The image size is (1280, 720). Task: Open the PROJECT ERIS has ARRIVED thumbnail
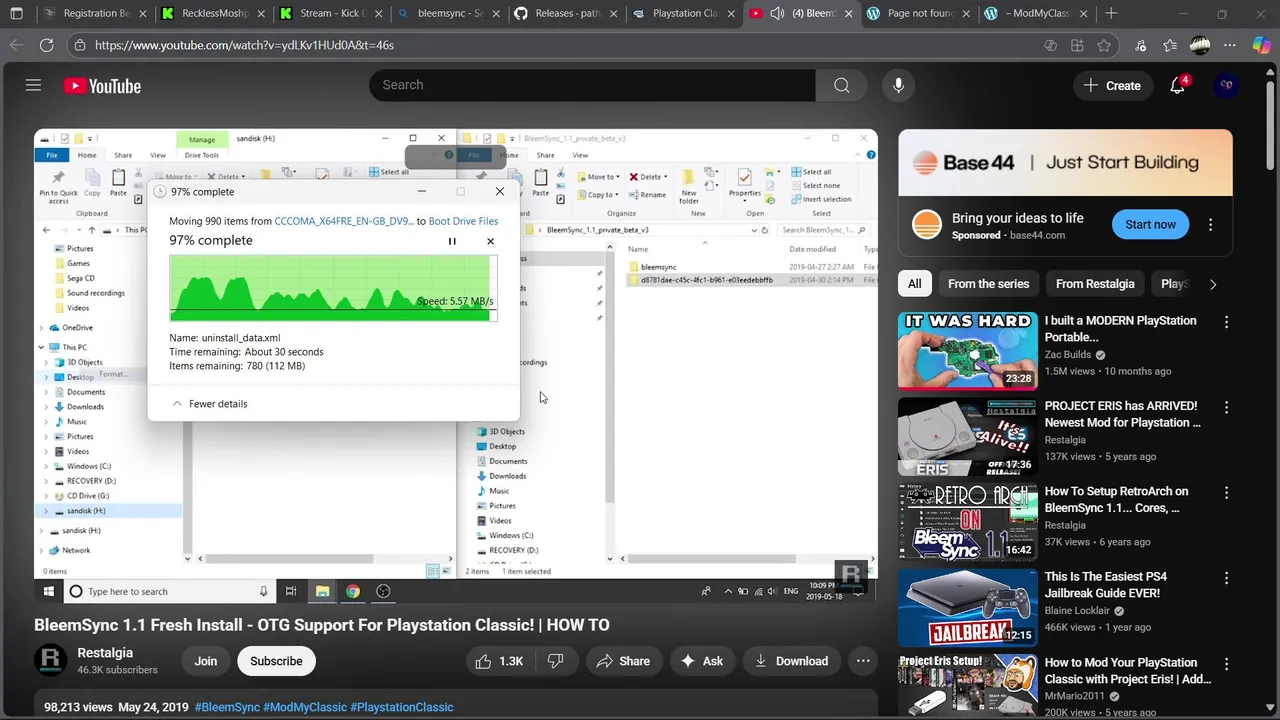coord(967,436)
